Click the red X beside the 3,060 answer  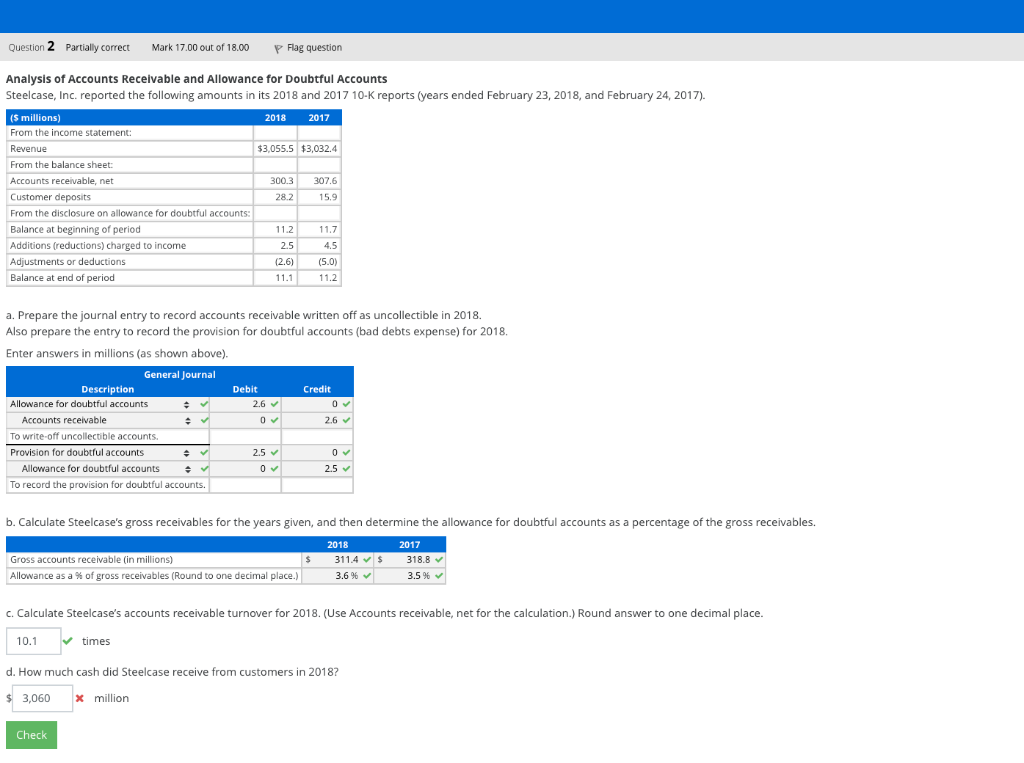coord(79,698)
